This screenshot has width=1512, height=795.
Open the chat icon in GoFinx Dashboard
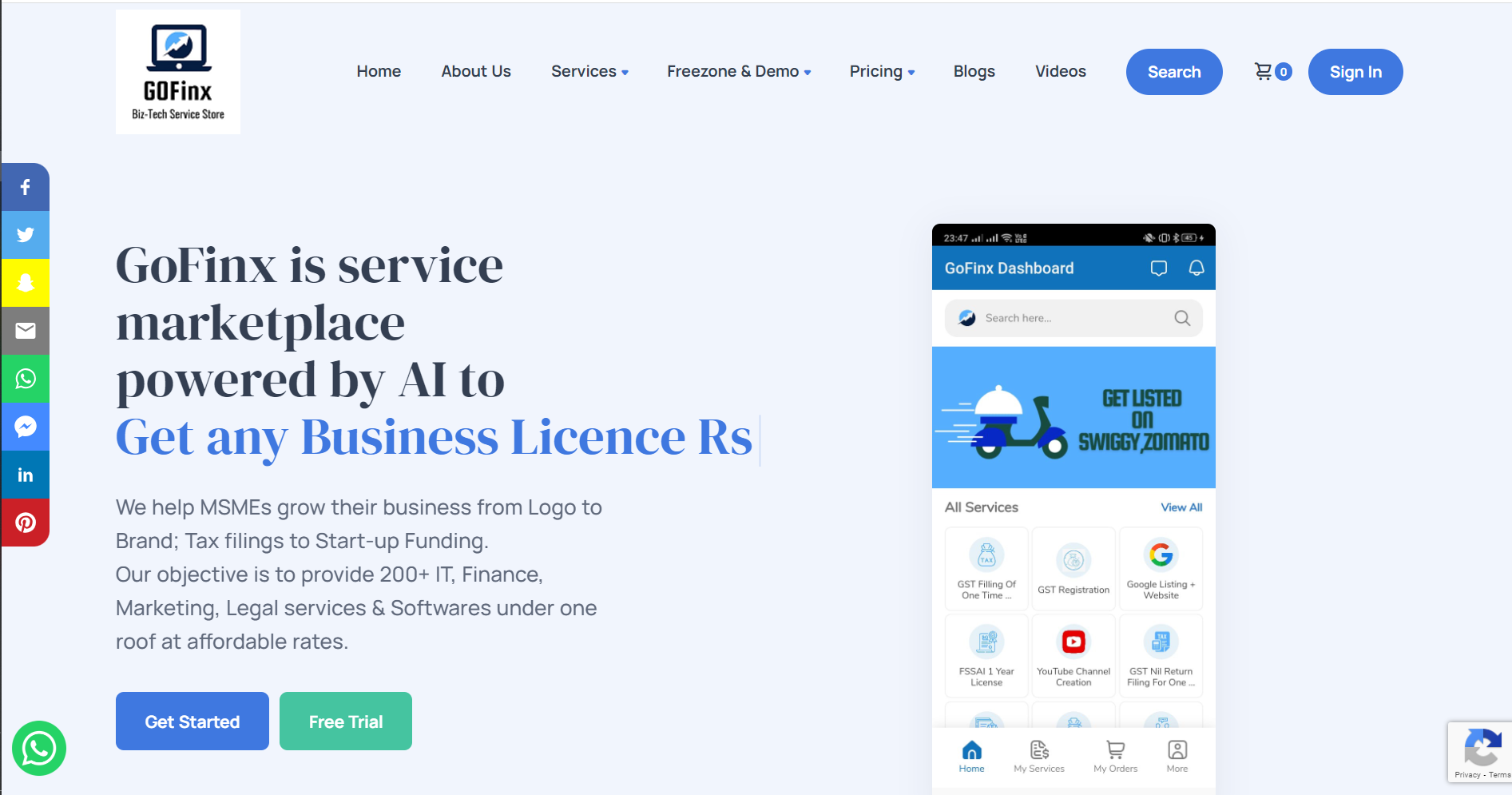[1159, 268]
